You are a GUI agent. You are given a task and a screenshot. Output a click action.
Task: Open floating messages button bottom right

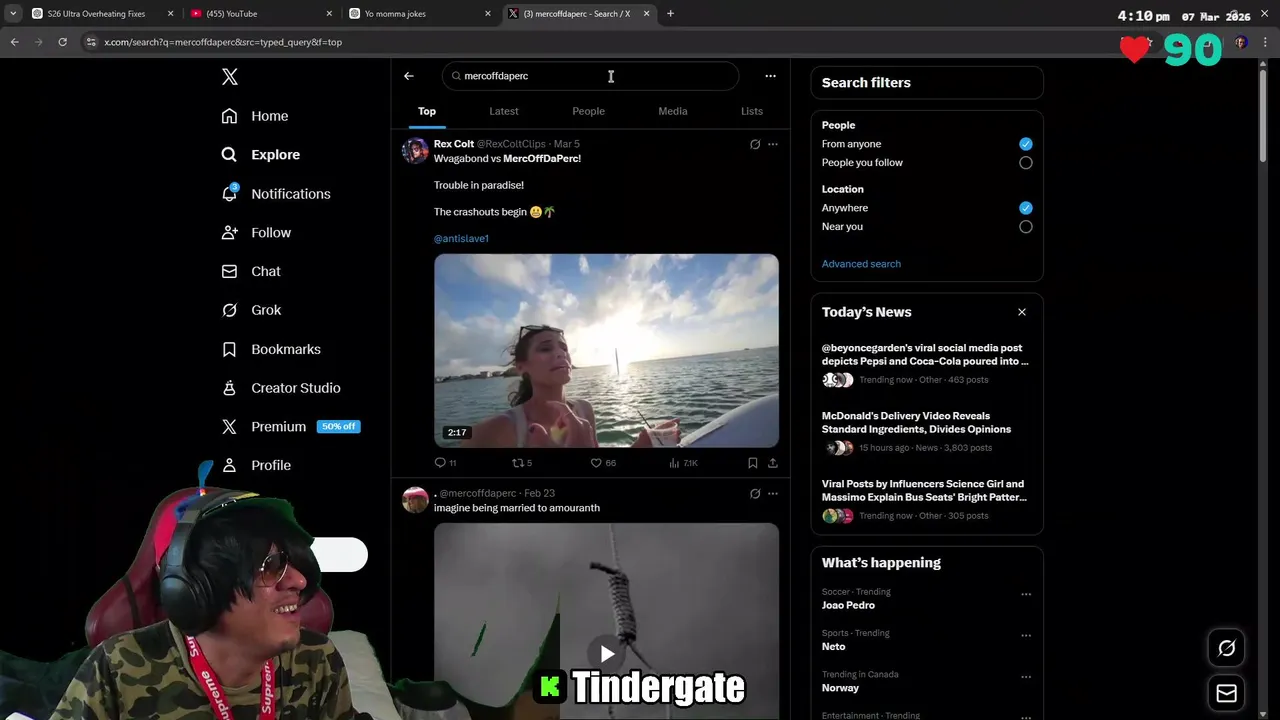point(1227,694)
